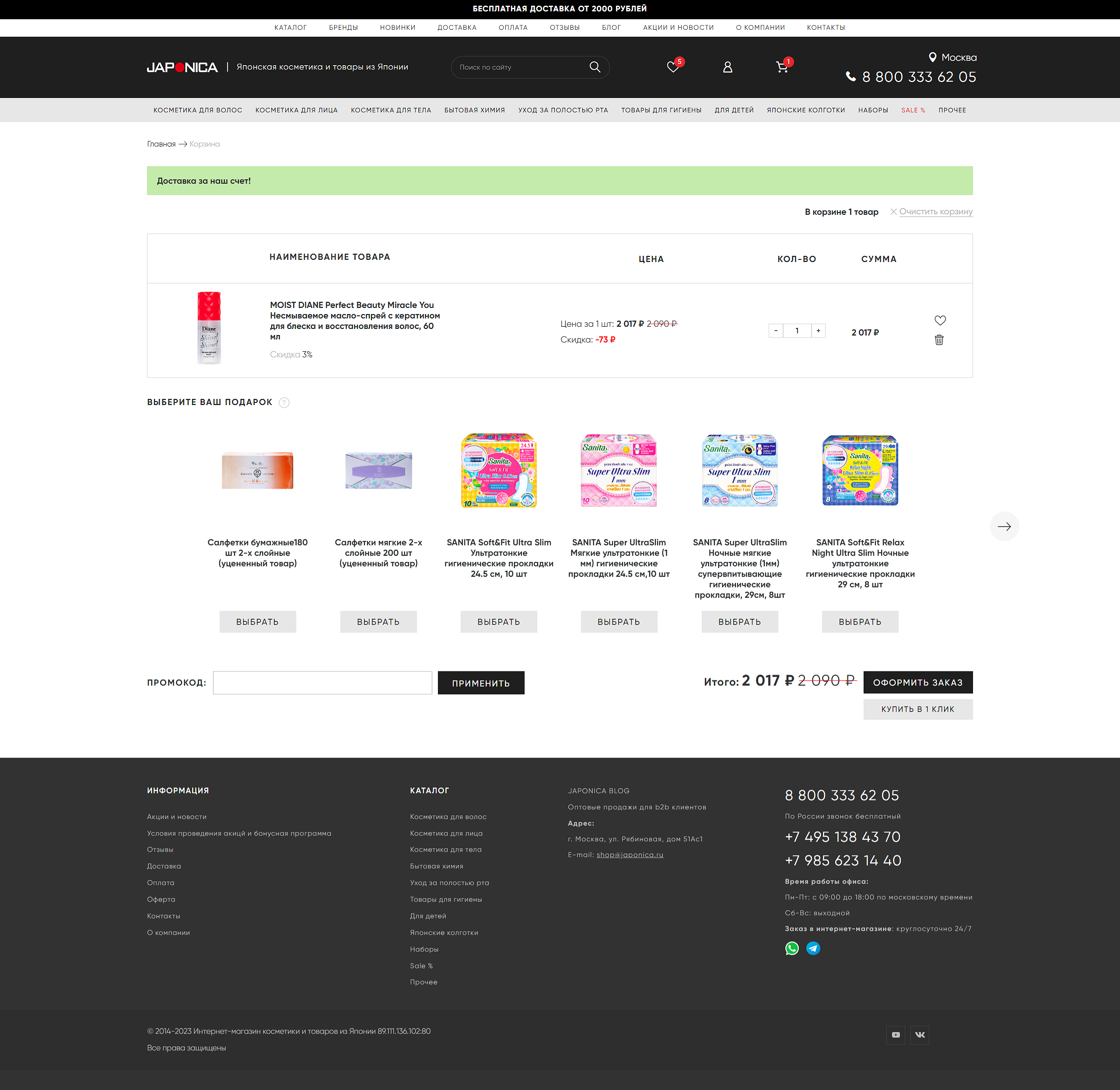Open Оферта link in footer
1120x1090 pixels.
pos(161,899)
